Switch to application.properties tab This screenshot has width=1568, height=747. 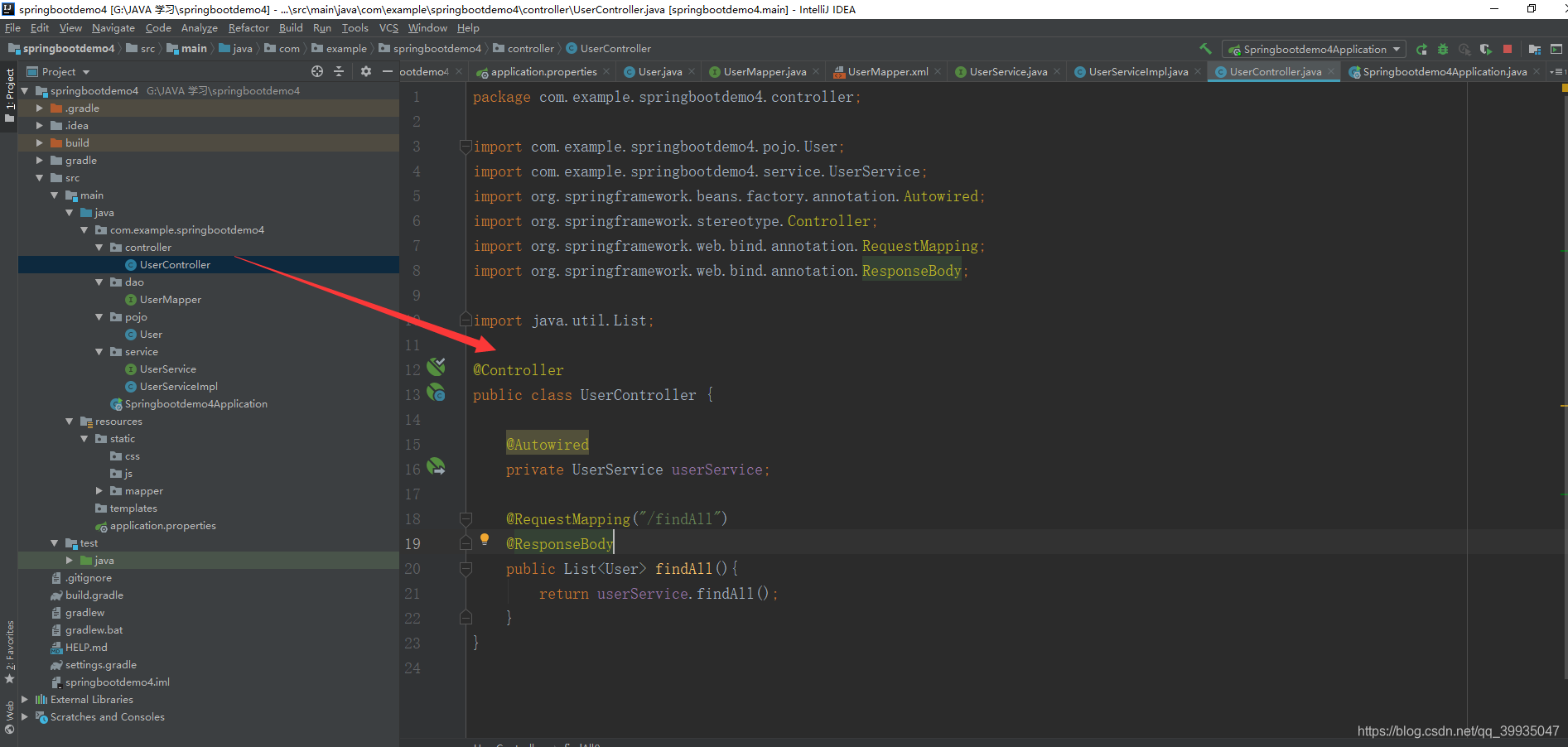[x=544, y=72]
